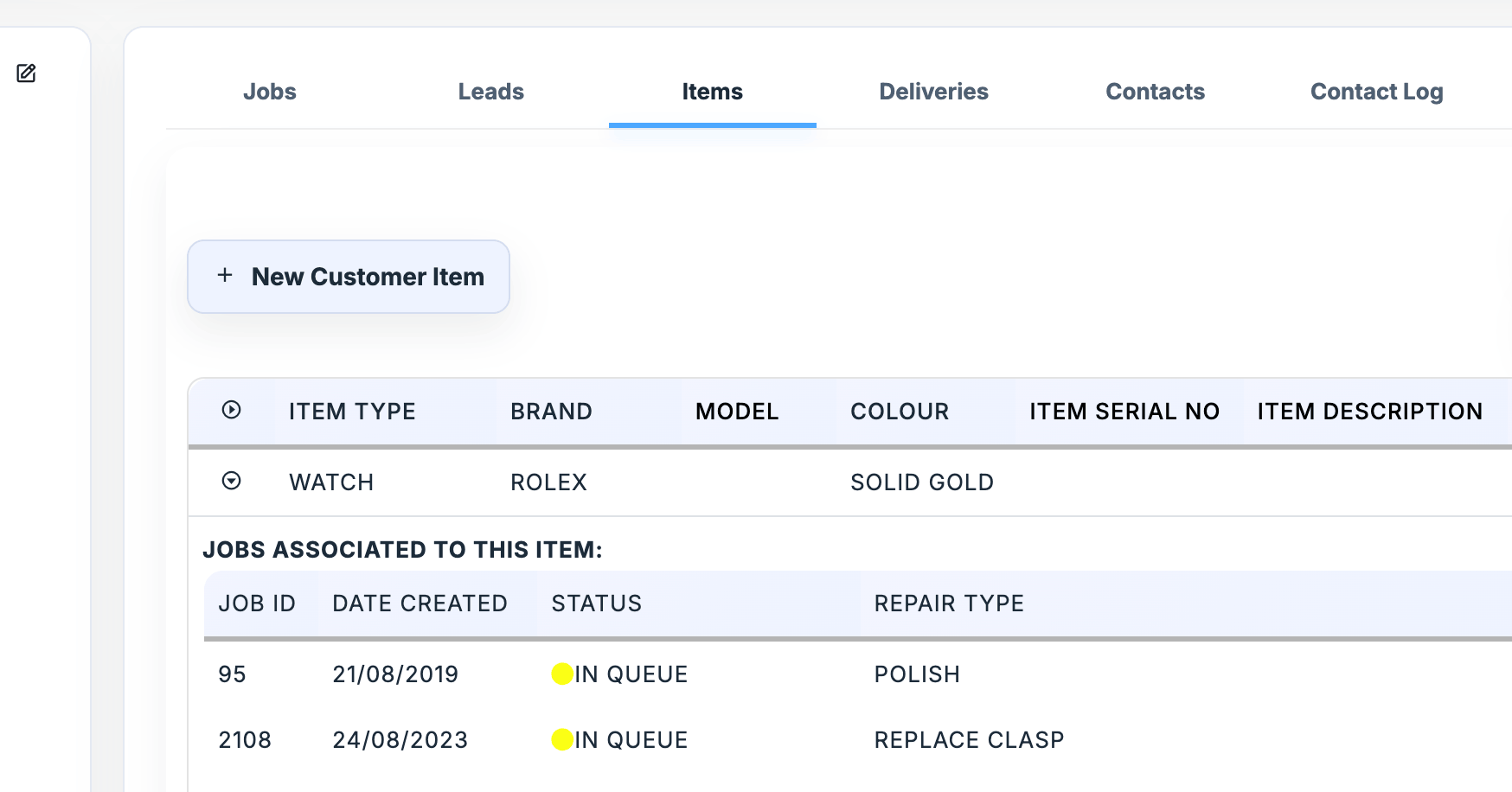
Task: Open job 2108 Replace Clasp row
Action: point(969,740)
